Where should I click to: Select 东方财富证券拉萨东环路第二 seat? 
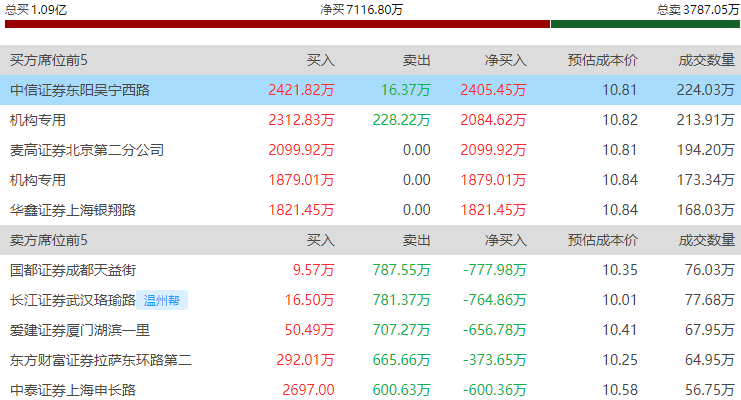[x=101, y=360]
